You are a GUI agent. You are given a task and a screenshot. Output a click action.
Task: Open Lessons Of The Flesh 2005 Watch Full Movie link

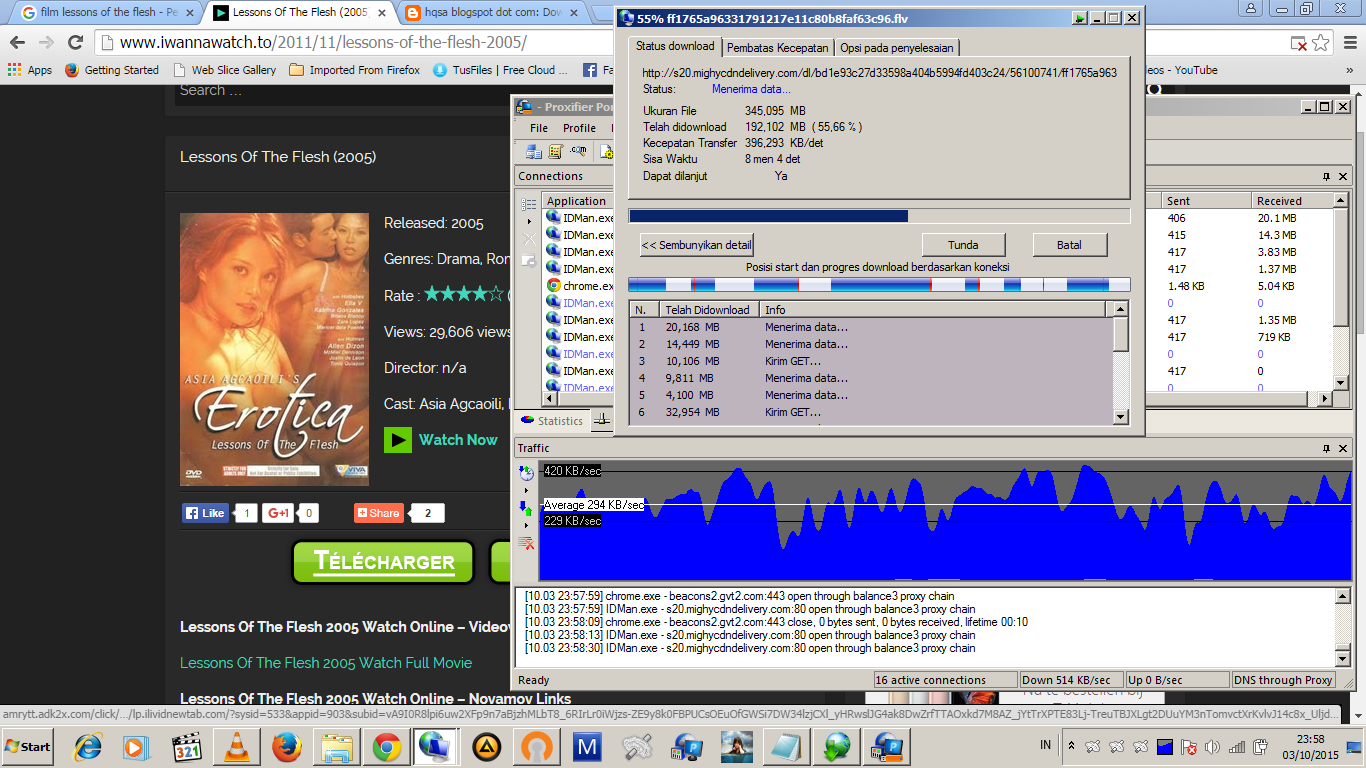[x=326, y=663]
